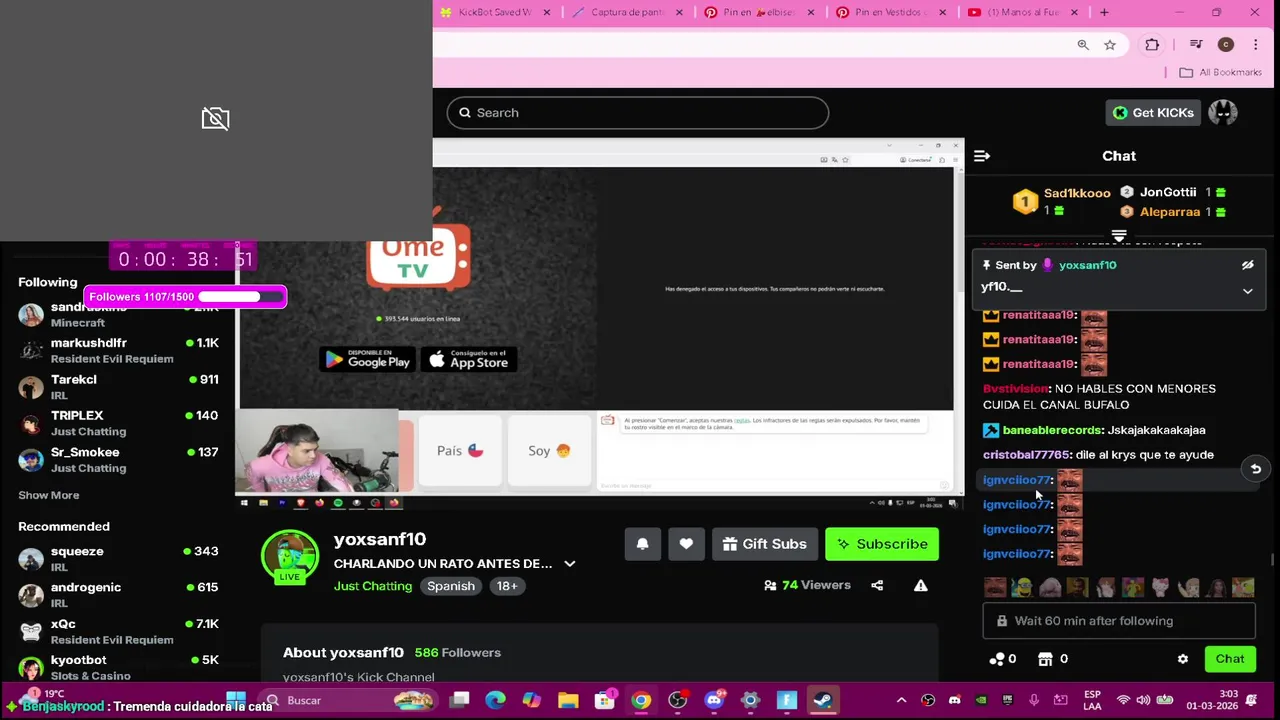
Task: Switch to Captura de pantalla tab
Action: click(x=628, y=12)
